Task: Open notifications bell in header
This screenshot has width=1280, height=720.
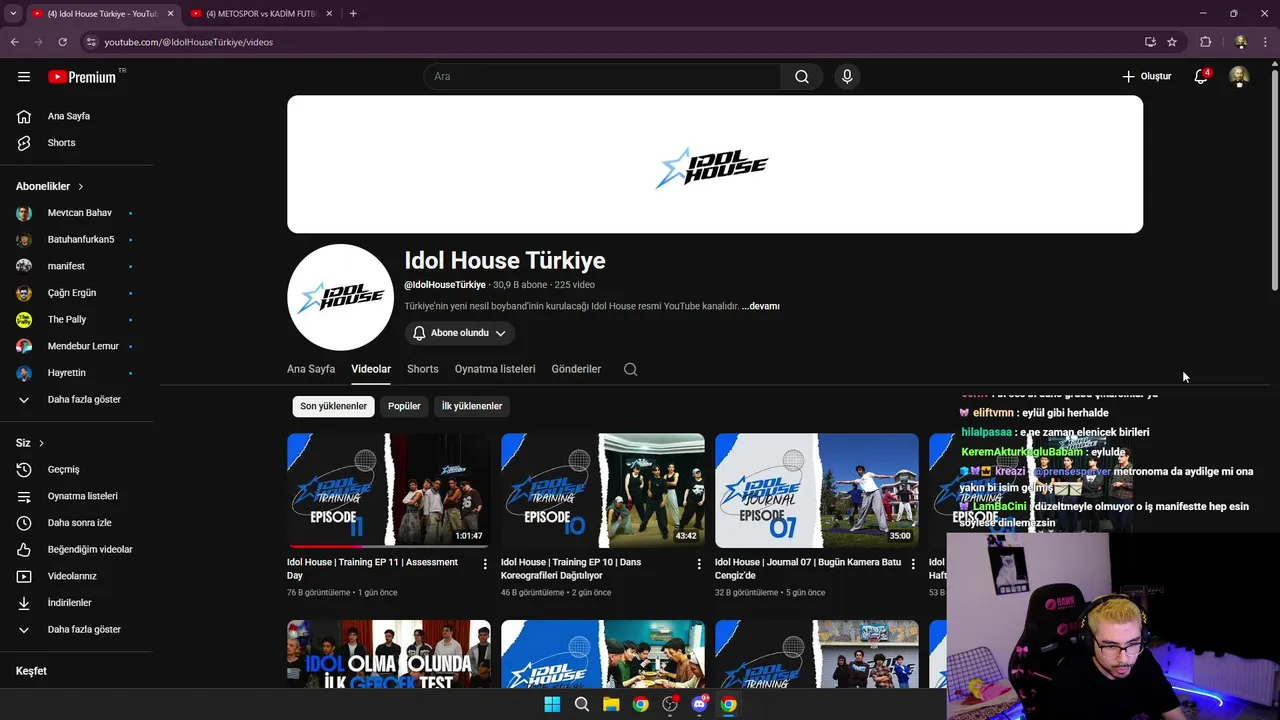Action: (1201, 76)
